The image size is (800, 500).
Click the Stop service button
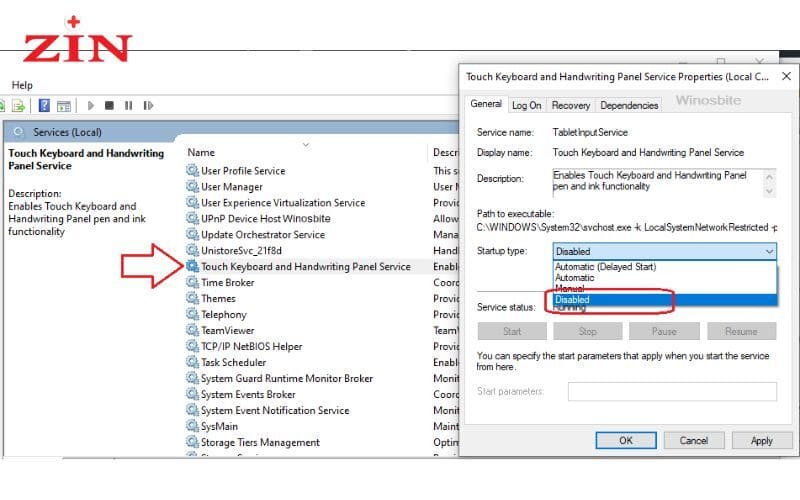(x=587, y=331)
